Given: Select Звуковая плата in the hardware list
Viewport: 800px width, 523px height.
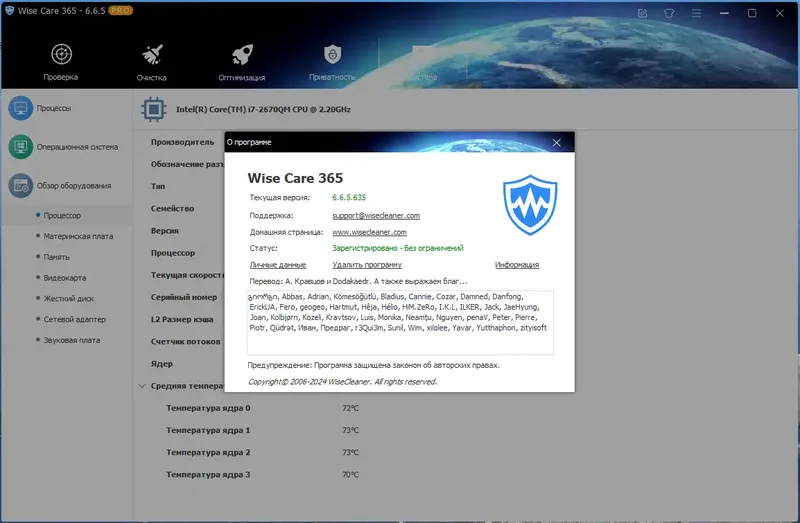Looking at the screenshot, I should pos(71,340).
